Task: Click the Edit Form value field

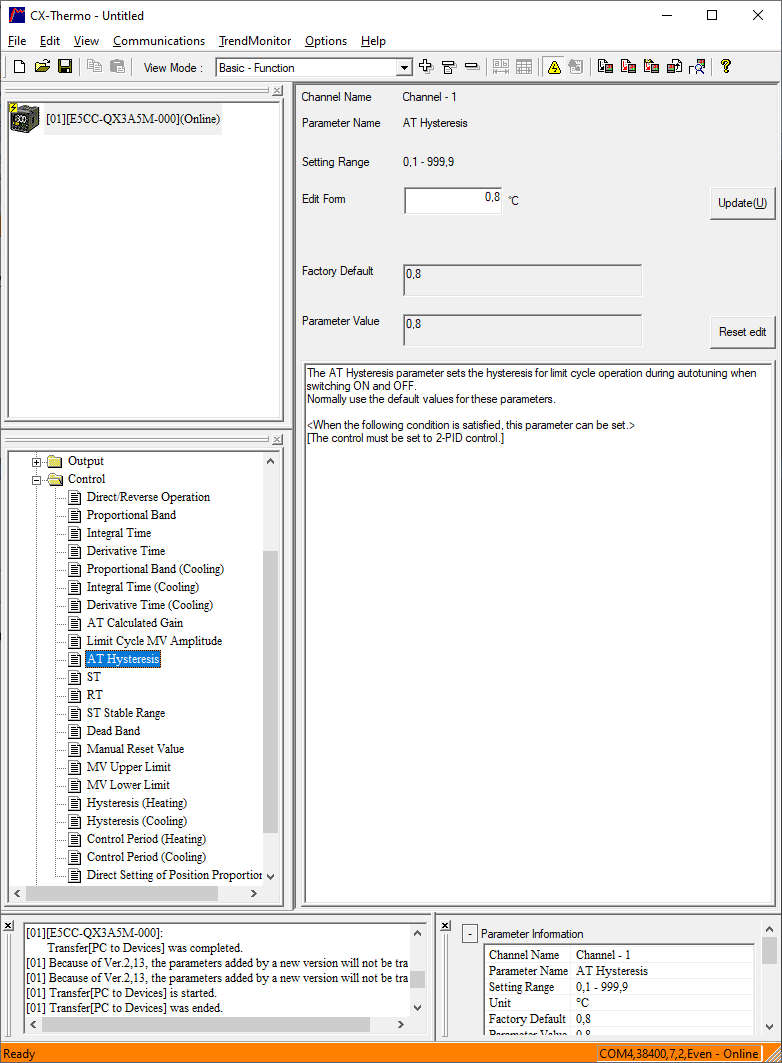Action: (x=453, y=200)
